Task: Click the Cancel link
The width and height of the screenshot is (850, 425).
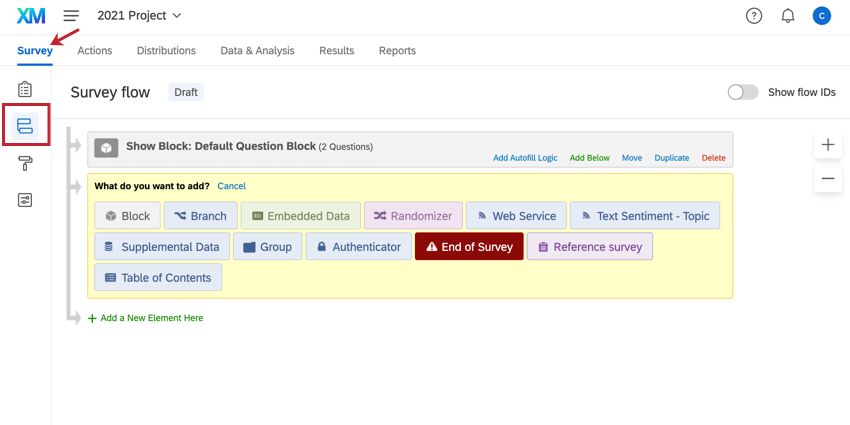Action: click(x=231, y=186)
